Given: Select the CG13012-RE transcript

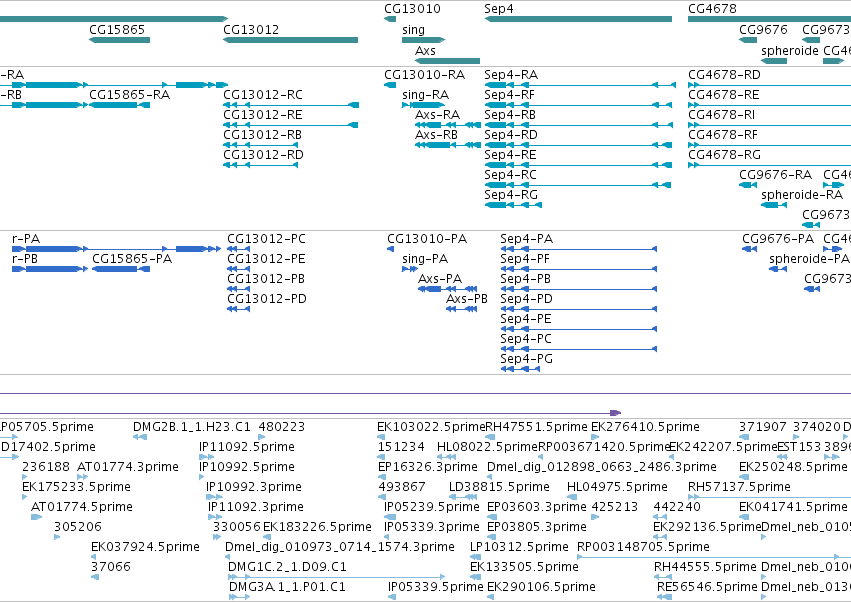Looking at the screenshot, I should (291, 125).
